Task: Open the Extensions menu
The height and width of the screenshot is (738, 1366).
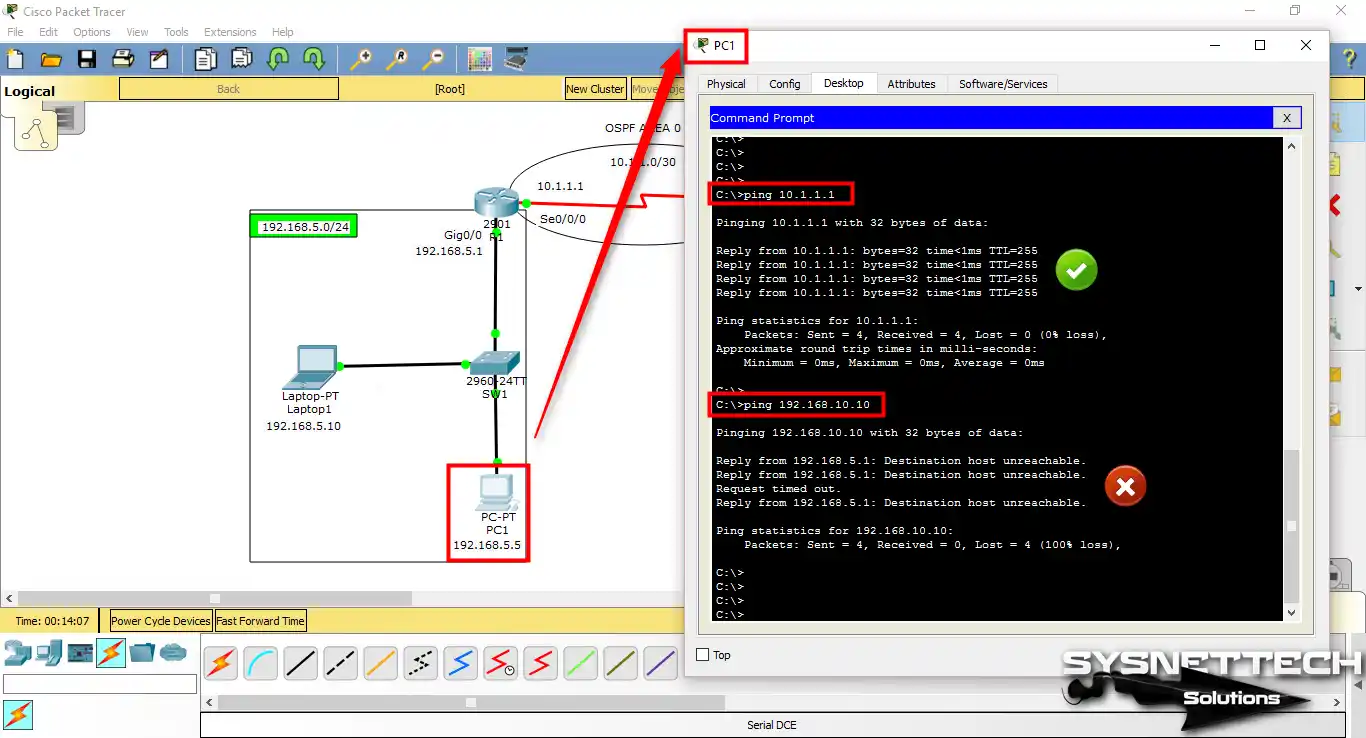Action: (230, 32)
